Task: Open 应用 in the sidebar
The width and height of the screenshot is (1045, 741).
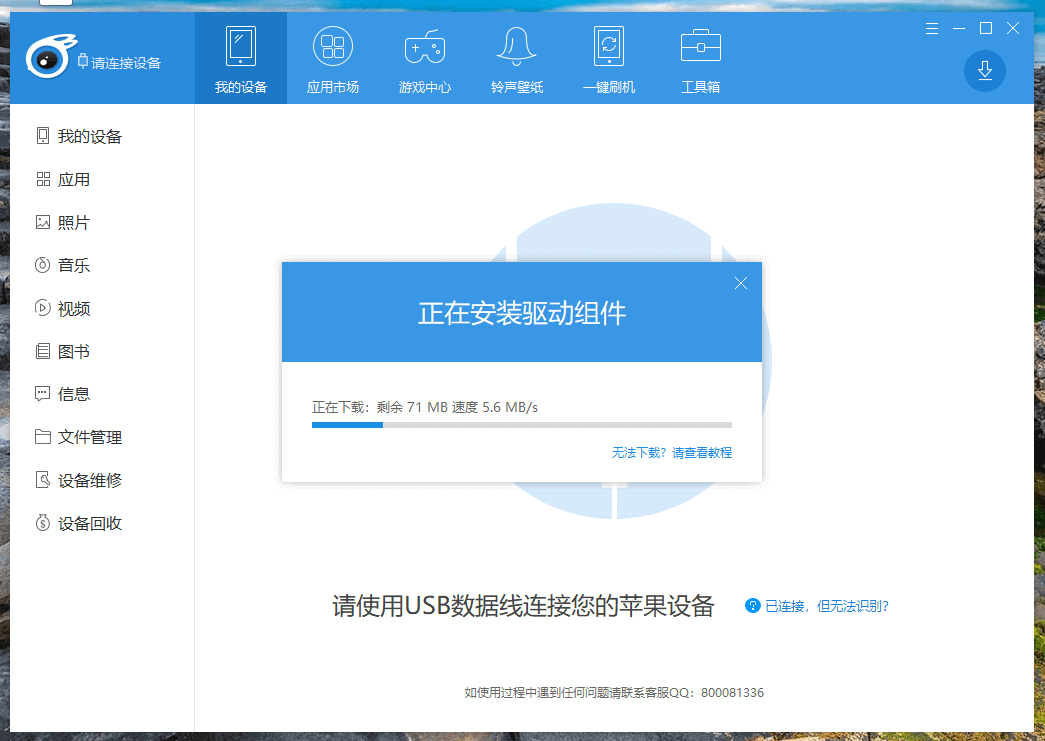Action: click(73, 180)
